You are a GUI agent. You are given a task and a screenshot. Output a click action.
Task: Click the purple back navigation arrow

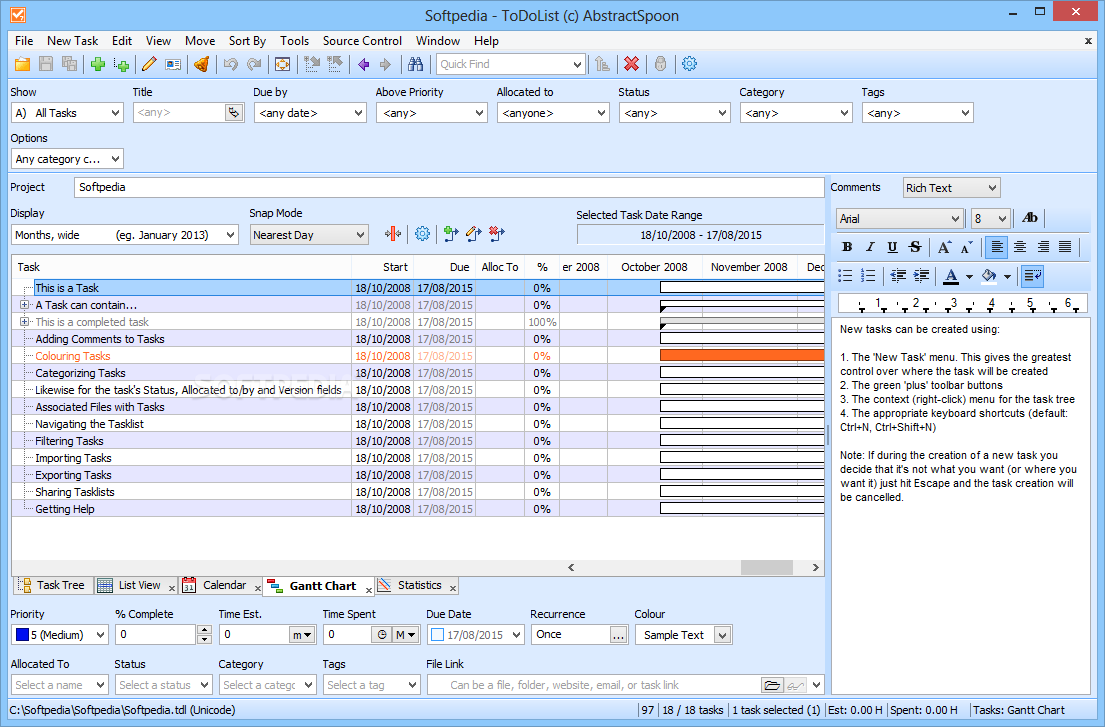pyautogui.click(x=364, y=64)
